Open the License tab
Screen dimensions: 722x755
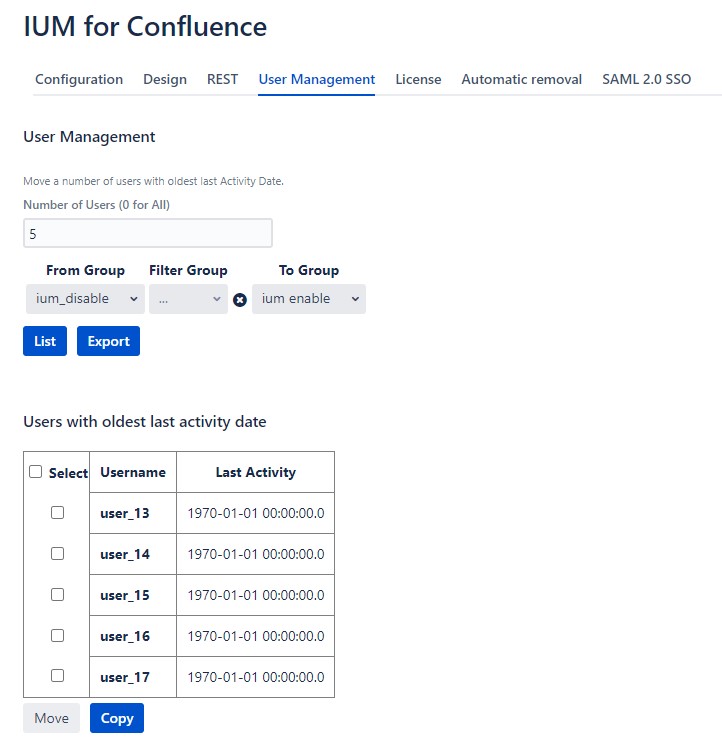(418, 79)
